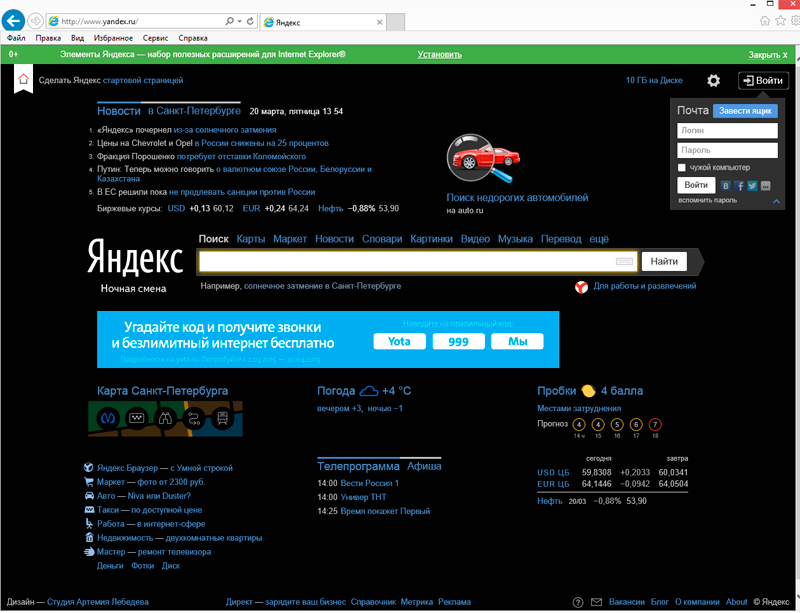The width and height of the screenshot is (800, 613).
Task: Open the Сервис menu
Action: tap(155, 38)
